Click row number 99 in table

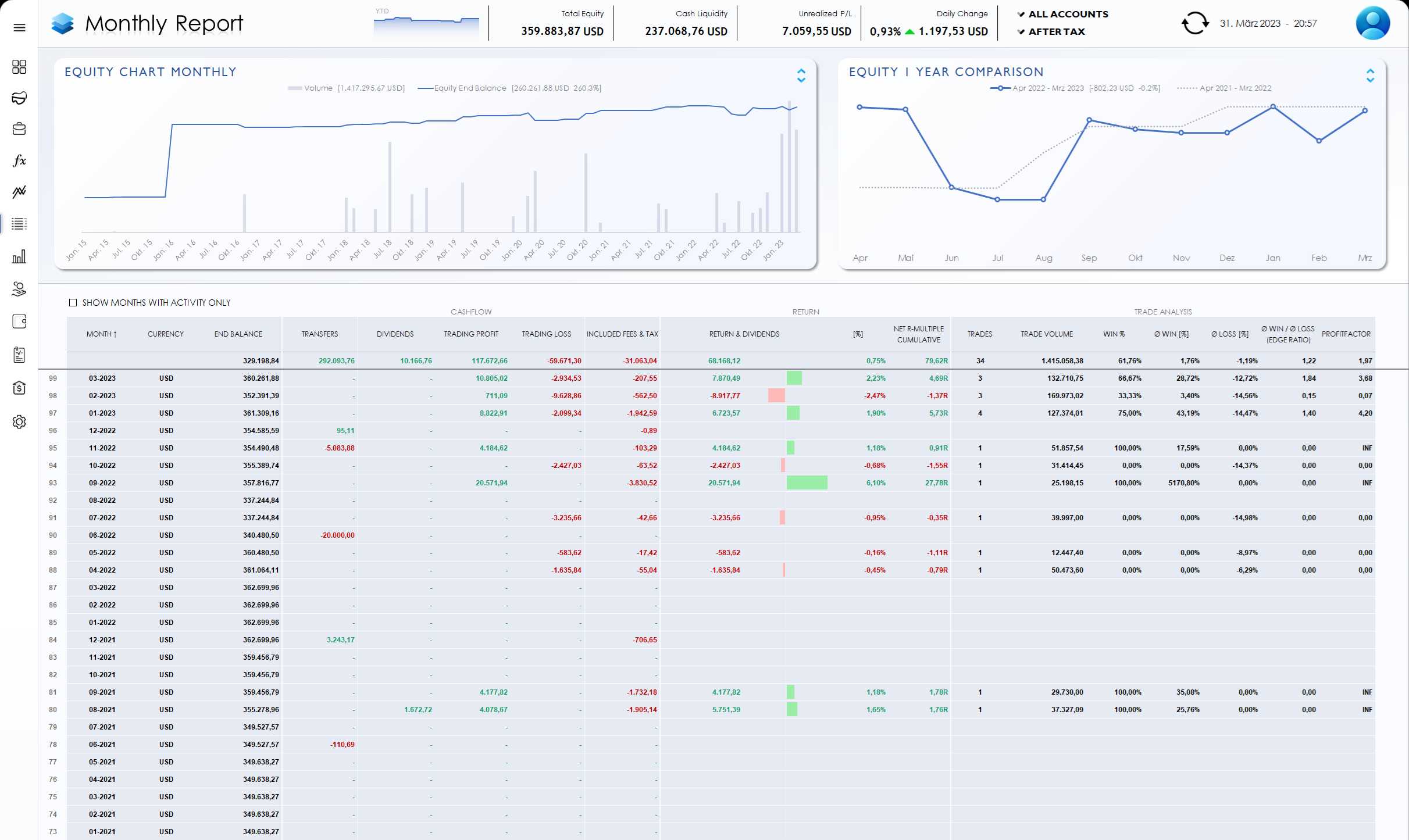coord(53,378)
